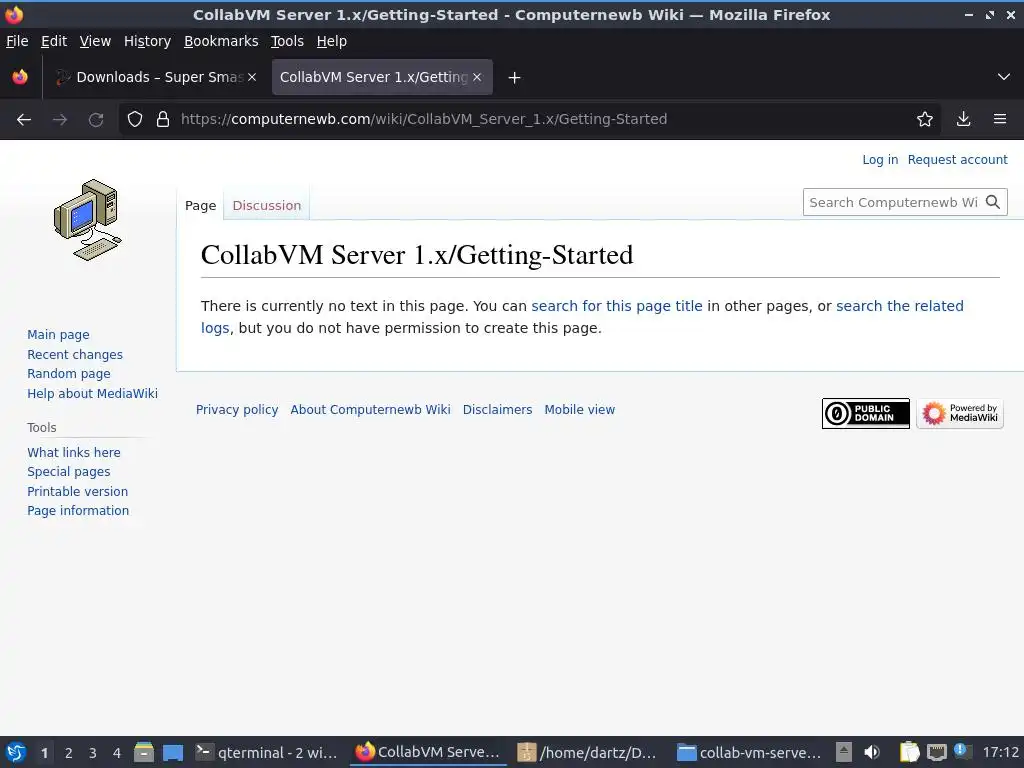1024x768 pixels.
Task: Click the search magnifier button
Action: click(993, 202)
